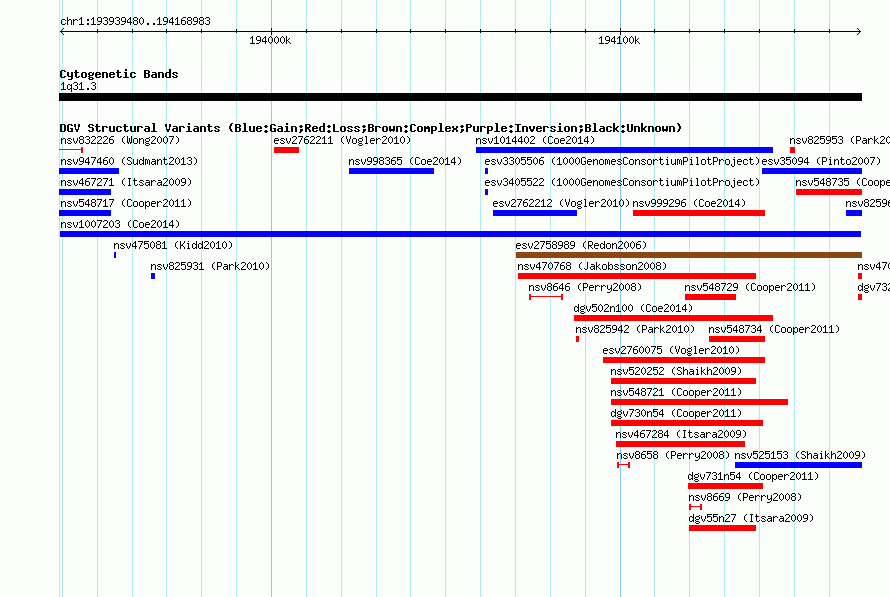Click the nsv825942 (Park2010) label
This screenshot has height=597, width=890.
pos(635,329)
